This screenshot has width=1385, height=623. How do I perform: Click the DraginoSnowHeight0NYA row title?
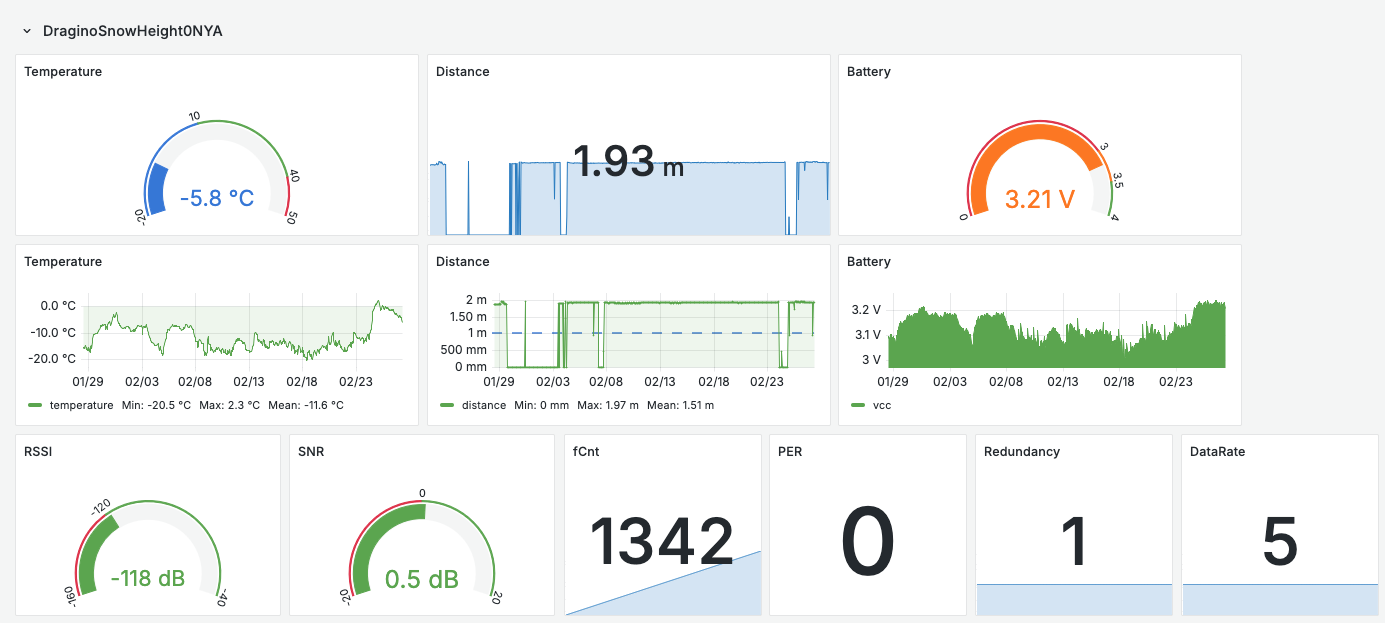[132, 31]
